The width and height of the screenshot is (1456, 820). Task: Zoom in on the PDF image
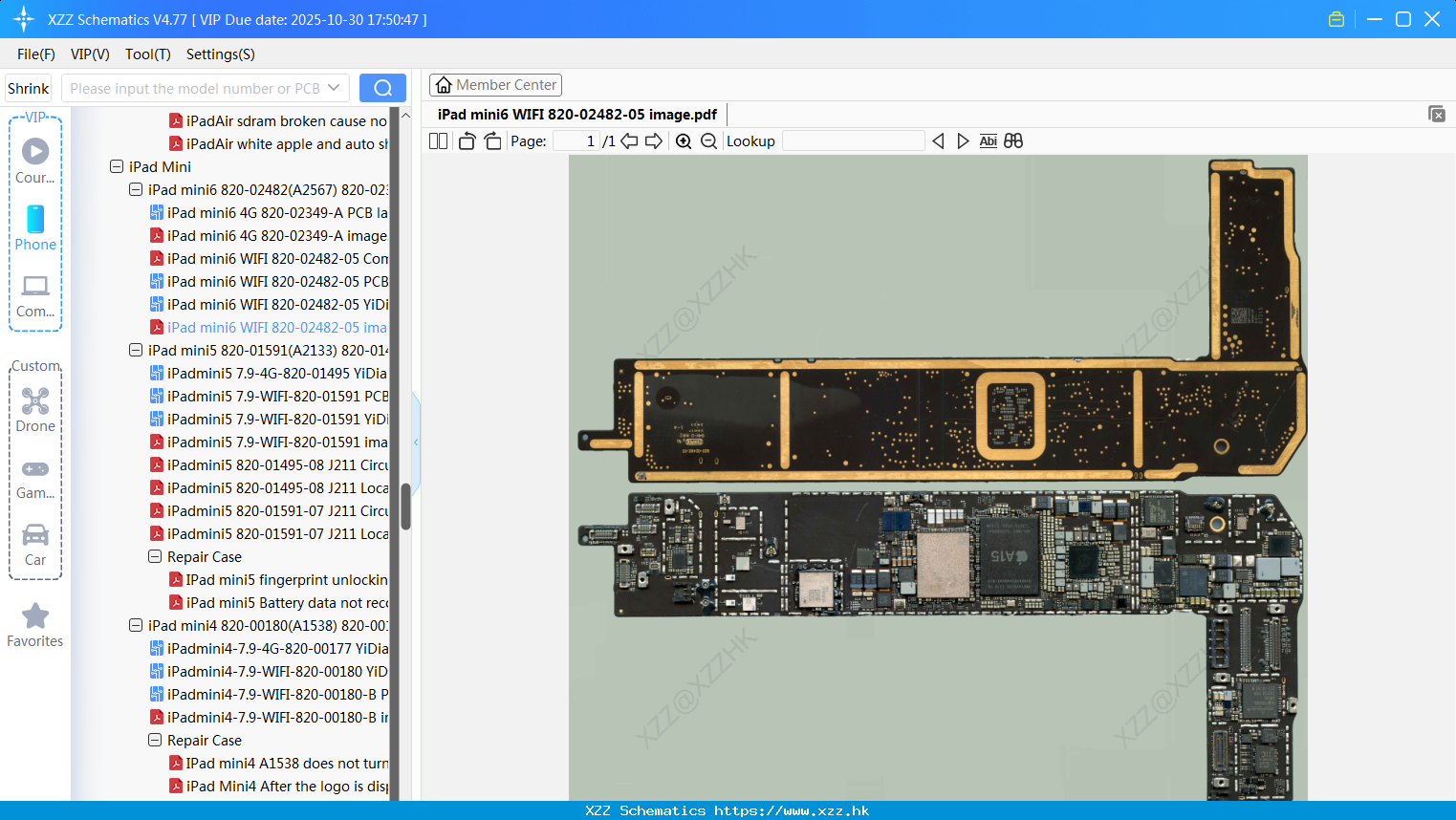(684, 141)
